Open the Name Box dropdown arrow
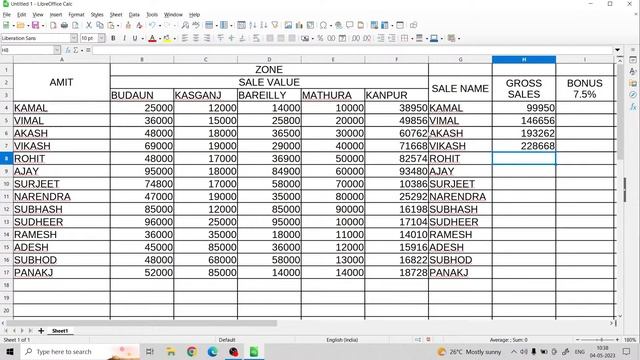This screenshot has width=640, height=360. click(x=57, y=50)
